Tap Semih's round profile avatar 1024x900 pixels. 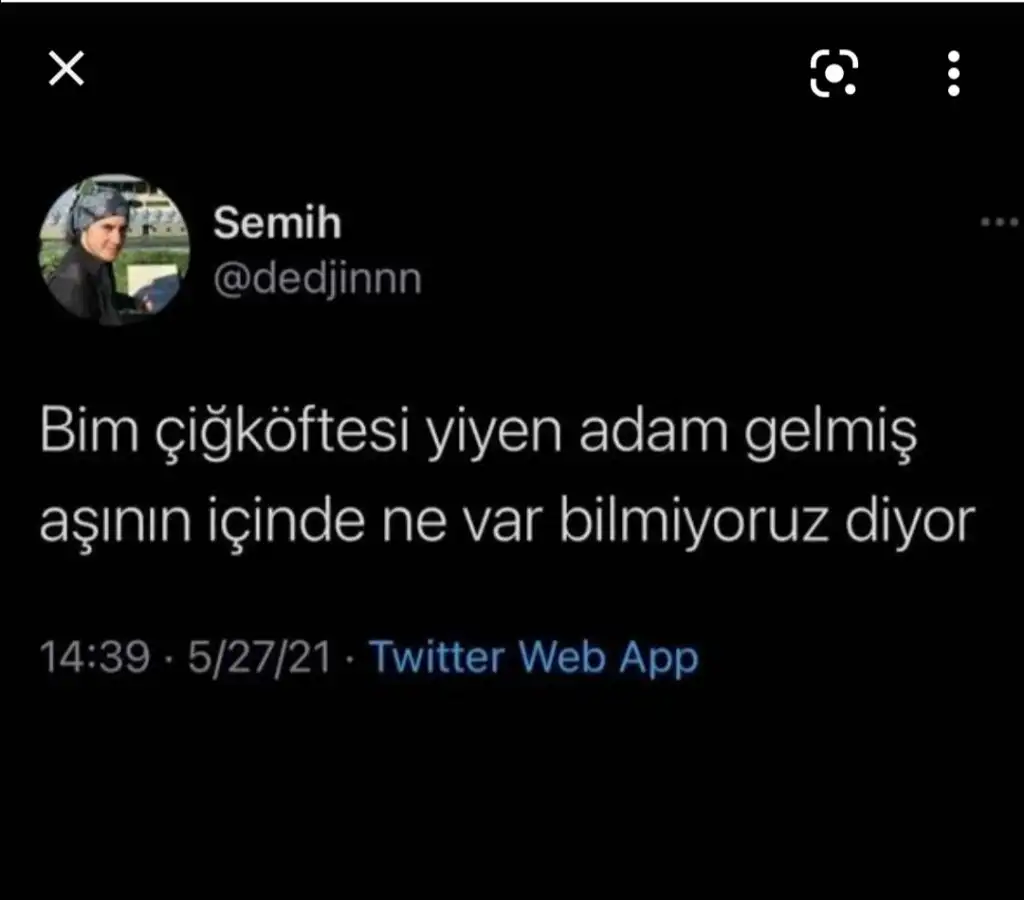pos(114,249)
